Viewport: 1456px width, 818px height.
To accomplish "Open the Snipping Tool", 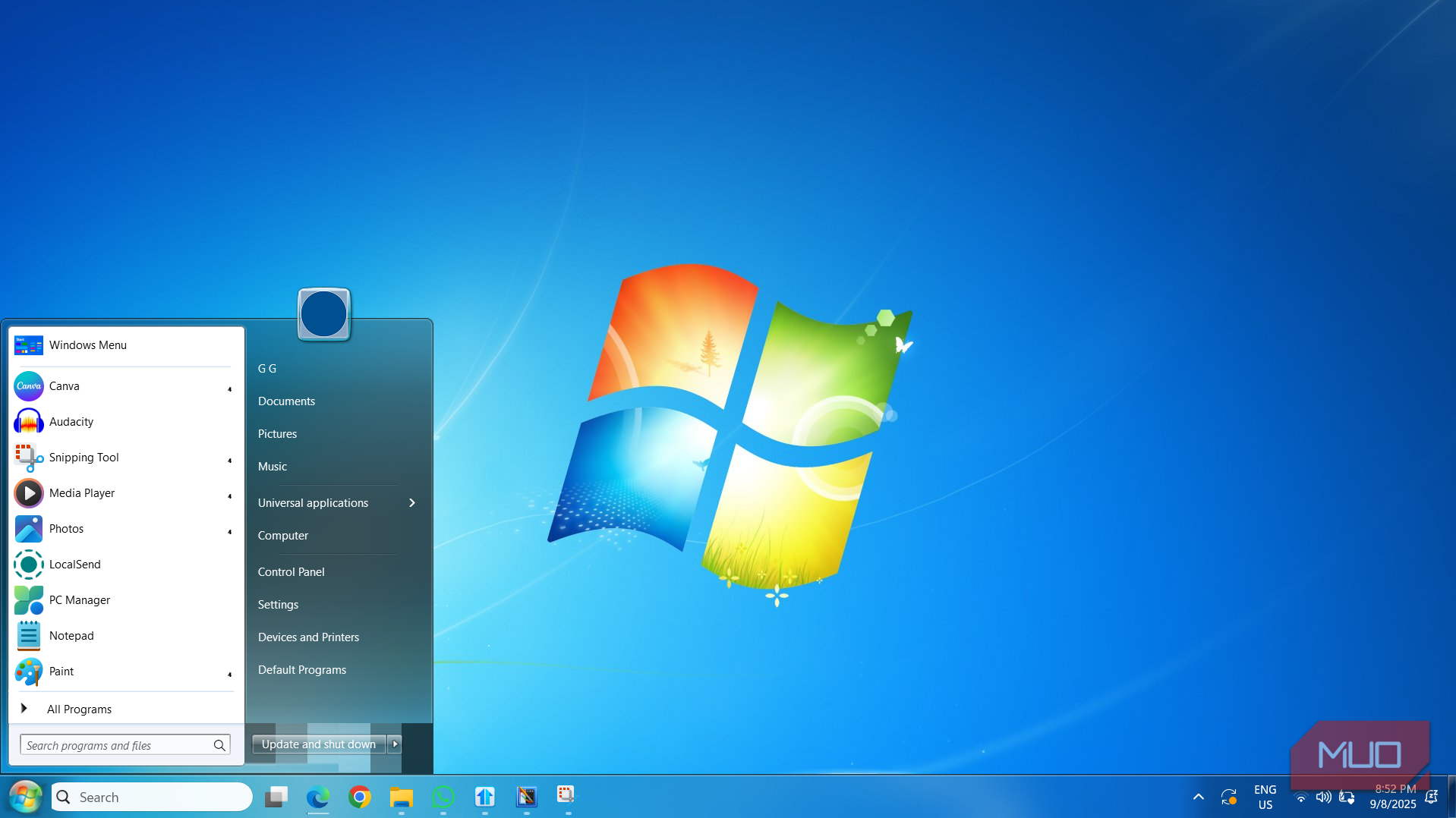I will coord(84,457).
